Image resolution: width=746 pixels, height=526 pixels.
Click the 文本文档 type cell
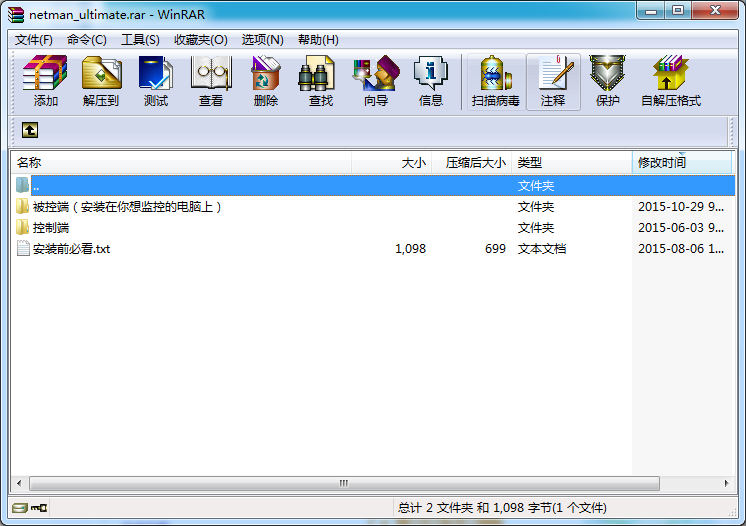click(542, 249)
